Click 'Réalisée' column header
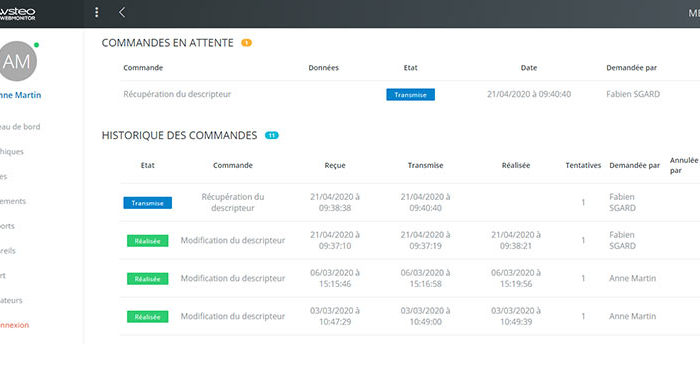 tap(516, 165)
